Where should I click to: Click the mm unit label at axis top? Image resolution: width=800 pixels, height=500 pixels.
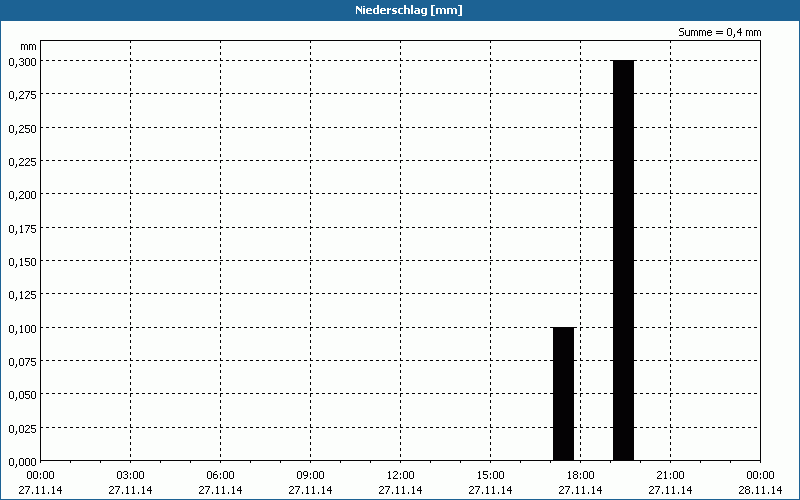(29, 46)
